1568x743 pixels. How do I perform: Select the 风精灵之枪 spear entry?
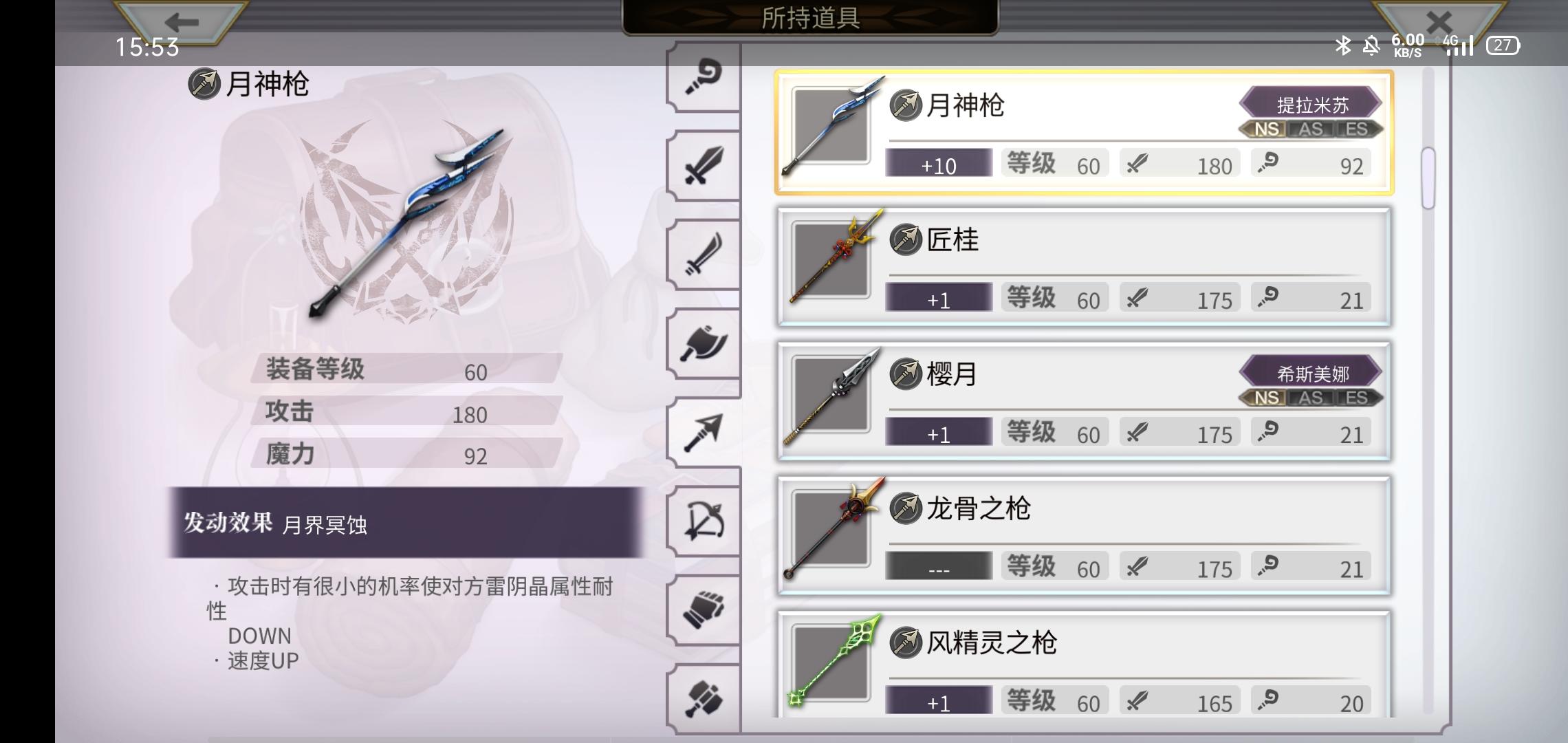(x=1084, y=664)
